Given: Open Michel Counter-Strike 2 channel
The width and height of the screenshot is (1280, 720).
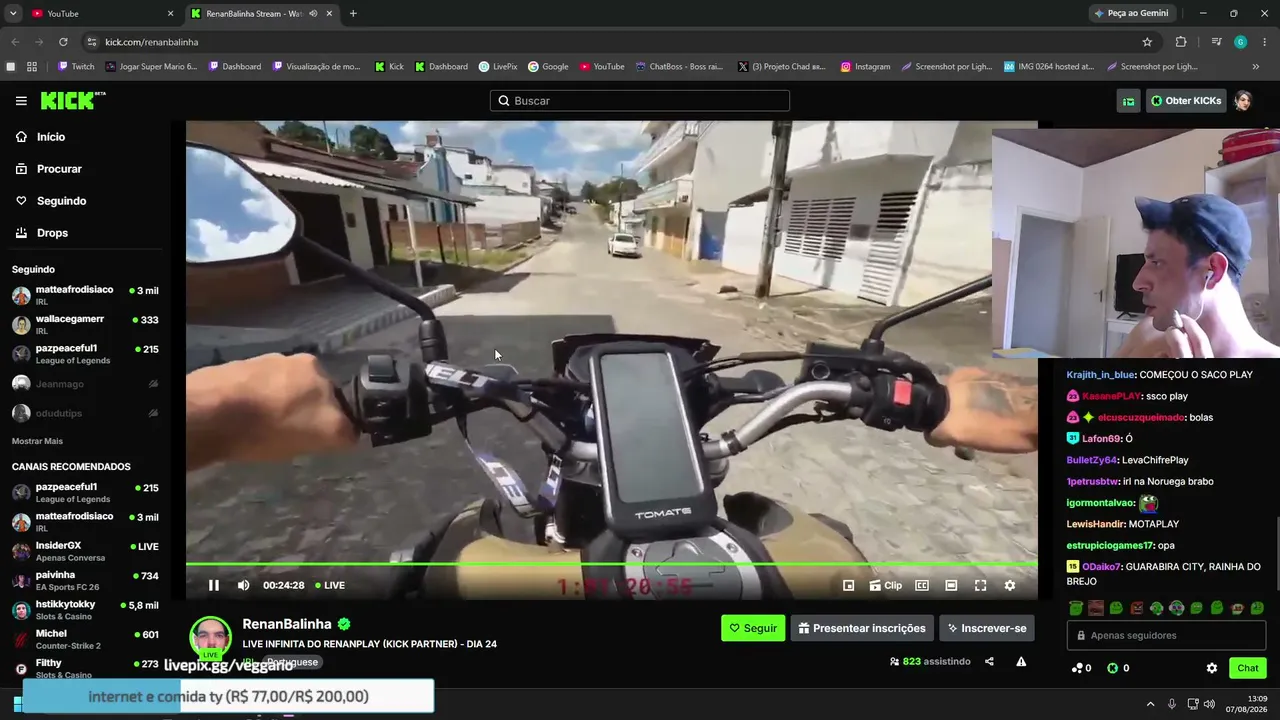Looking at the screenshot, I should [85, 639].
